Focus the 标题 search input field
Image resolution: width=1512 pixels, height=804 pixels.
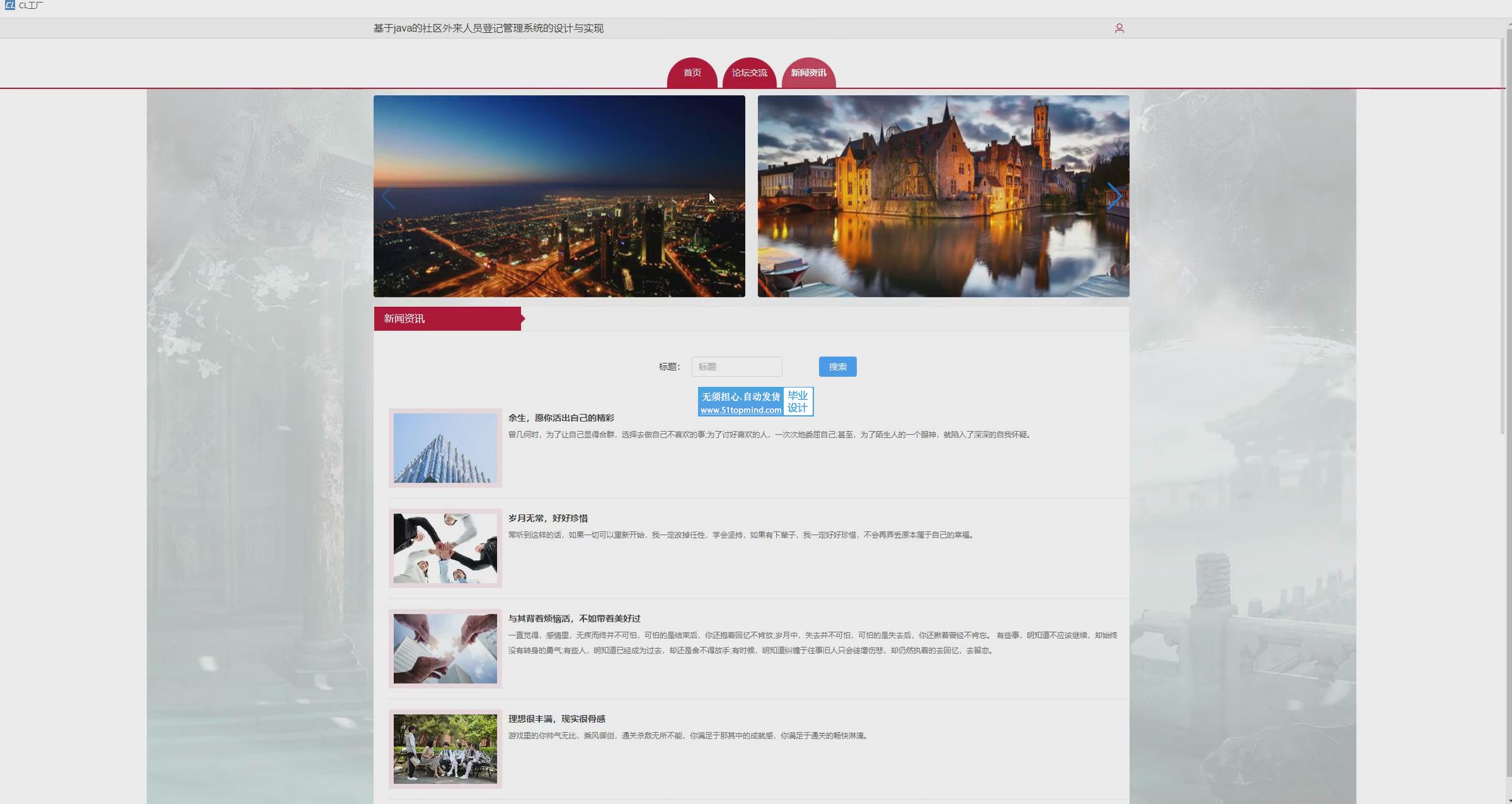pos(736,367)
